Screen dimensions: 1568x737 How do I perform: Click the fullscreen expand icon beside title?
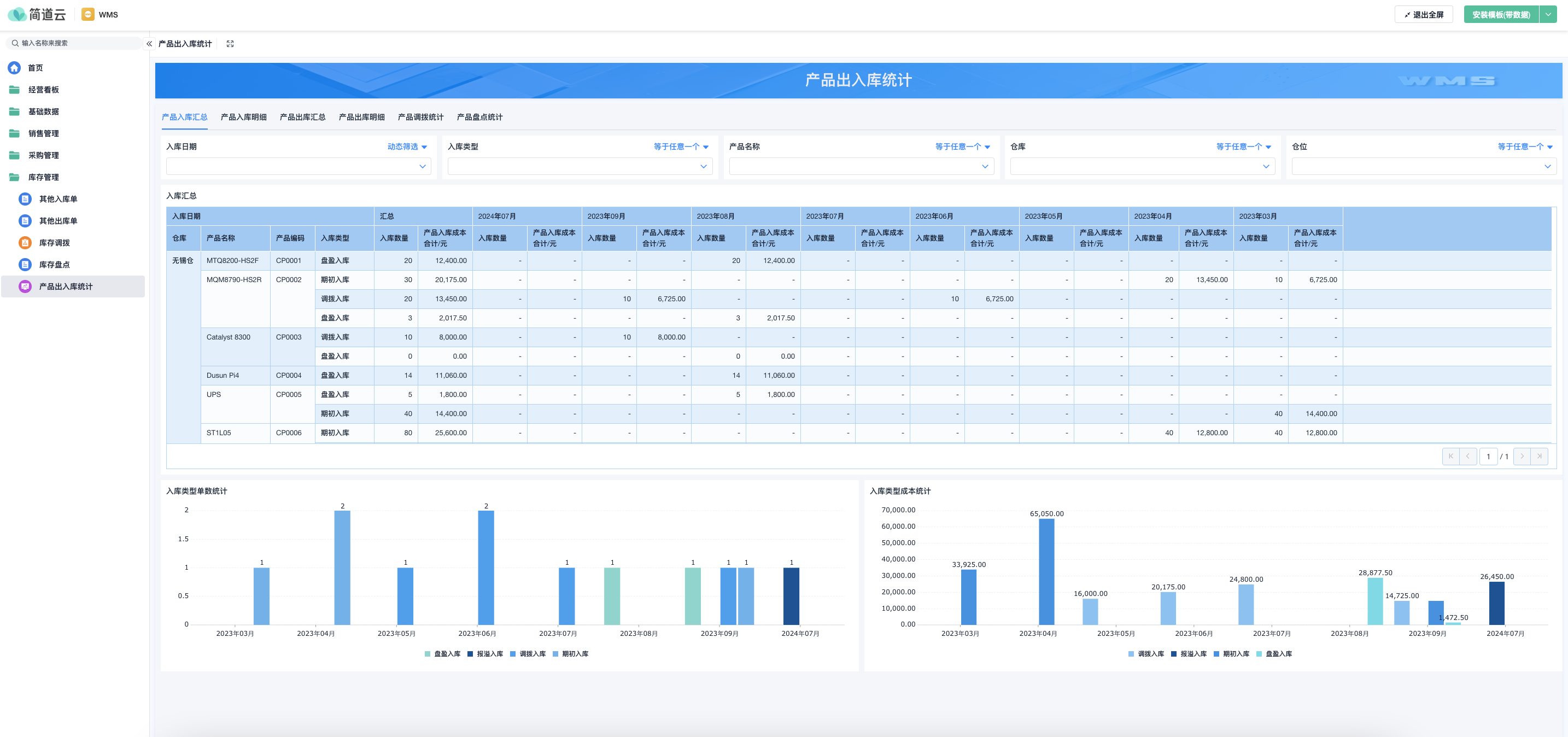(230, 44)
